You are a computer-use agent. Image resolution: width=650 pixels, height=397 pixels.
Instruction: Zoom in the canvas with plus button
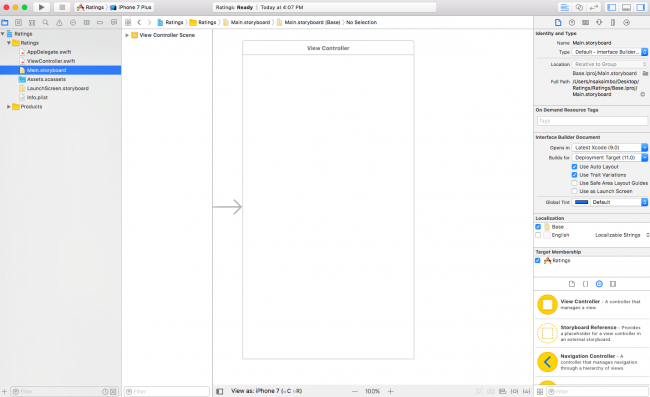click(390, 391)
